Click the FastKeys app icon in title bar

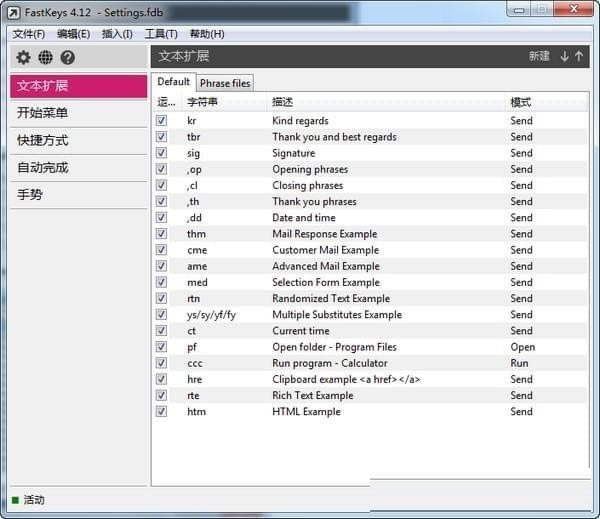[14, 13]
